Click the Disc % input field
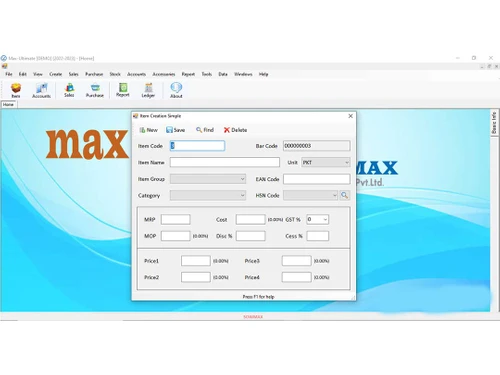The image size is (500, 375). coord(251,236)
